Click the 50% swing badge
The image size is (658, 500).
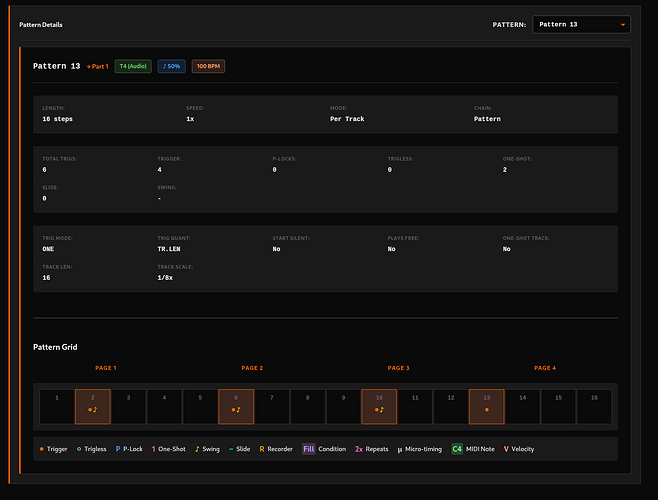[170, 67]
